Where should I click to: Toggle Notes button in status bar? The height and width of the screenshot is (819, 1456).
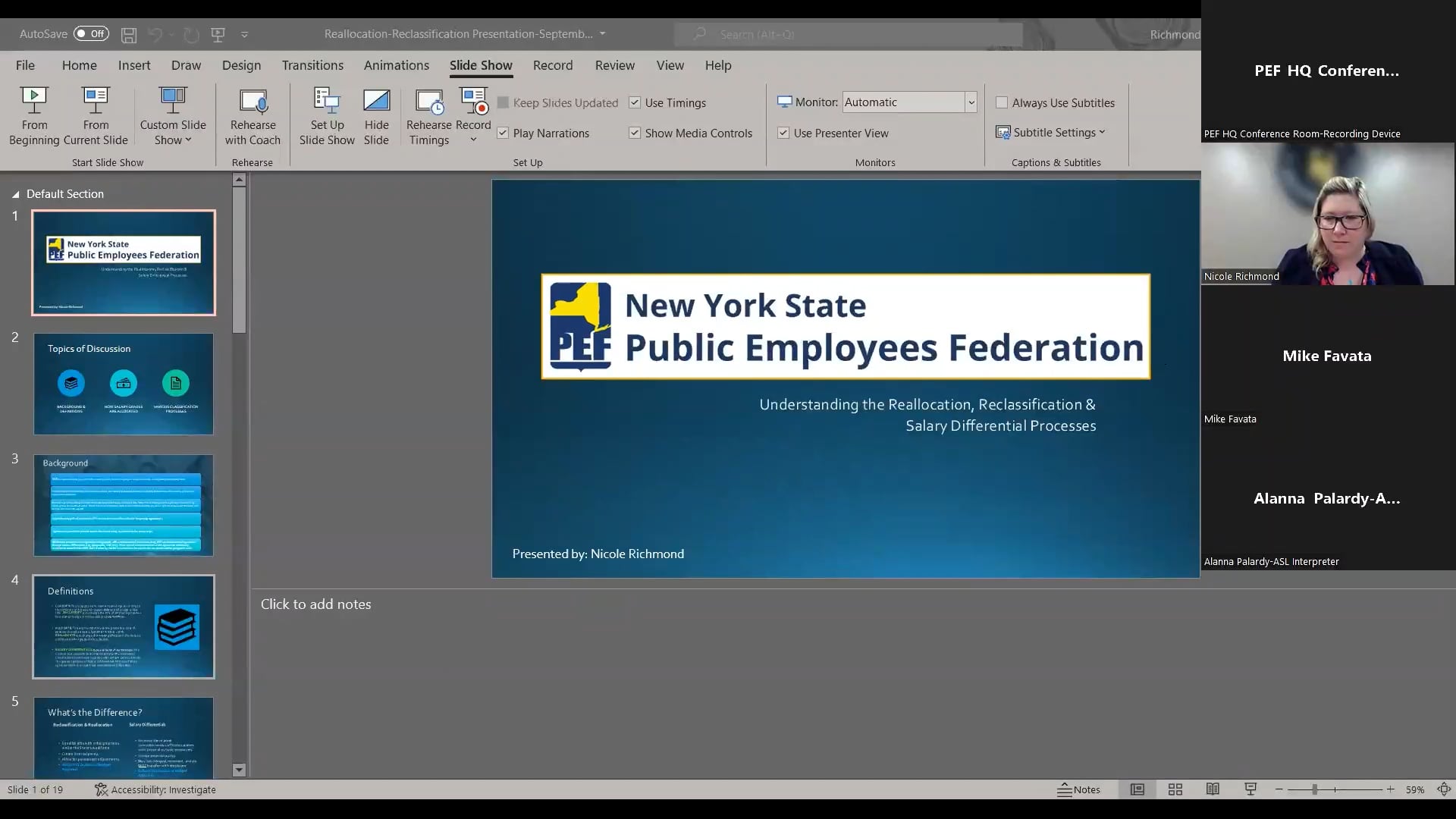(1079, 789)
